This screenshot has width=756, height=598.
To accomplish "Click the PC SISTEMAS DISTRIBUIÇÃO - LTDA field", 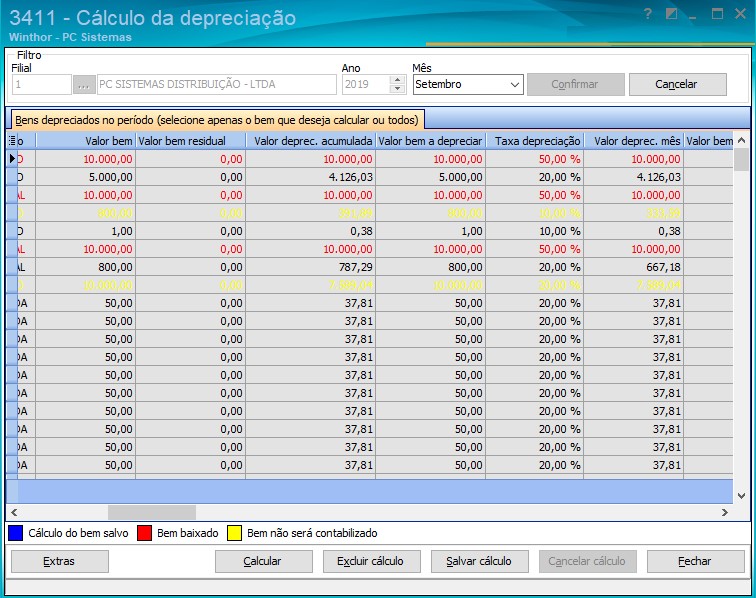I will point(217,84).
